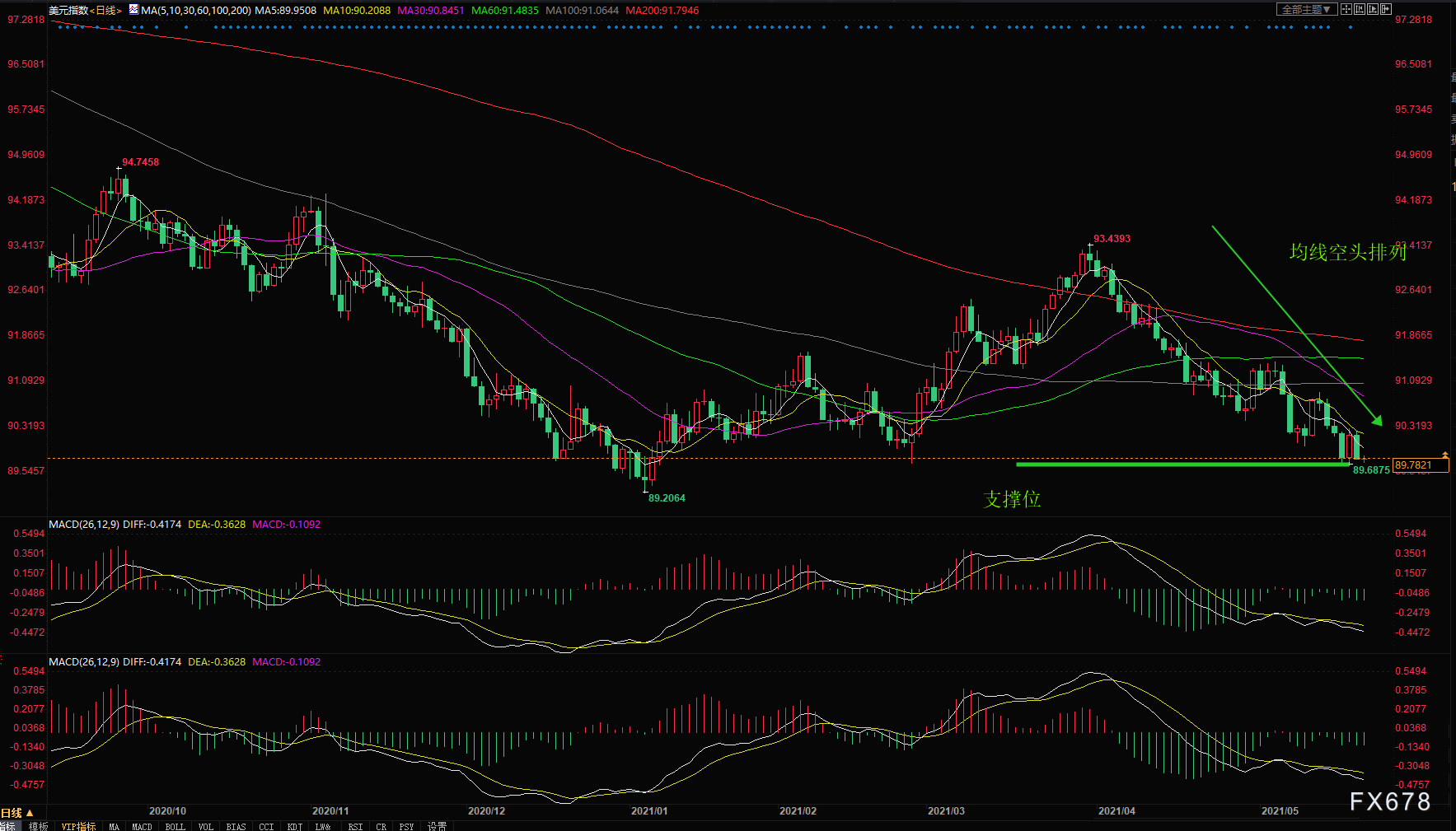Click the MA indicator settings icon
Viewport: 1456px width, 831px height.
tap(133, 10)
